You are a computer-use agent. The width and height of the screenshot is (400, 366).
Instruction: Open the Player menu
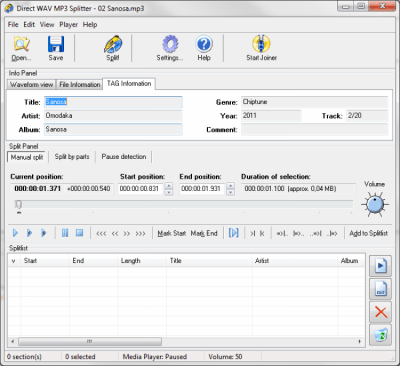click(69, 25)
